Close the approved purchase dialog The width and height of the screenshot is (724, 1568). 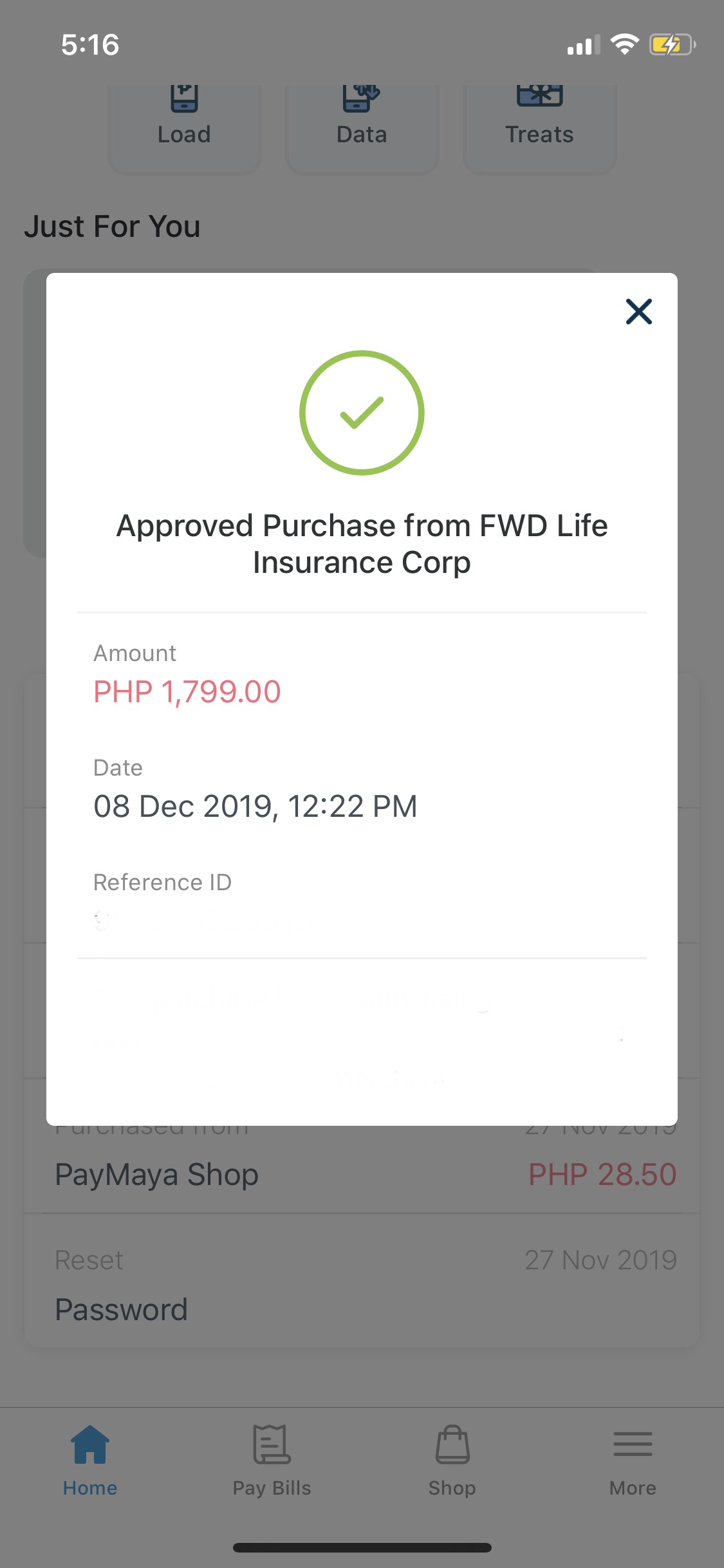[638, 312]
